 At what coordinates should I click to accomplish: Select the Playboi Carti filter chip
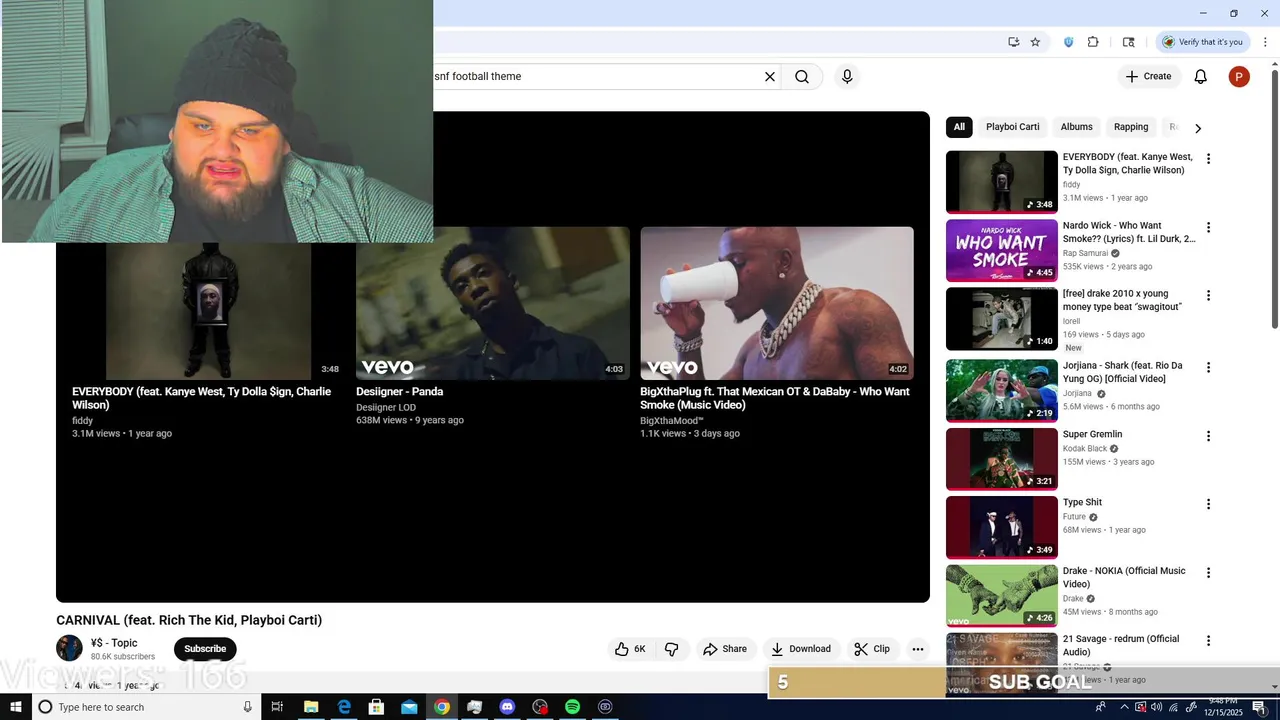click(x=1013, y=127)
